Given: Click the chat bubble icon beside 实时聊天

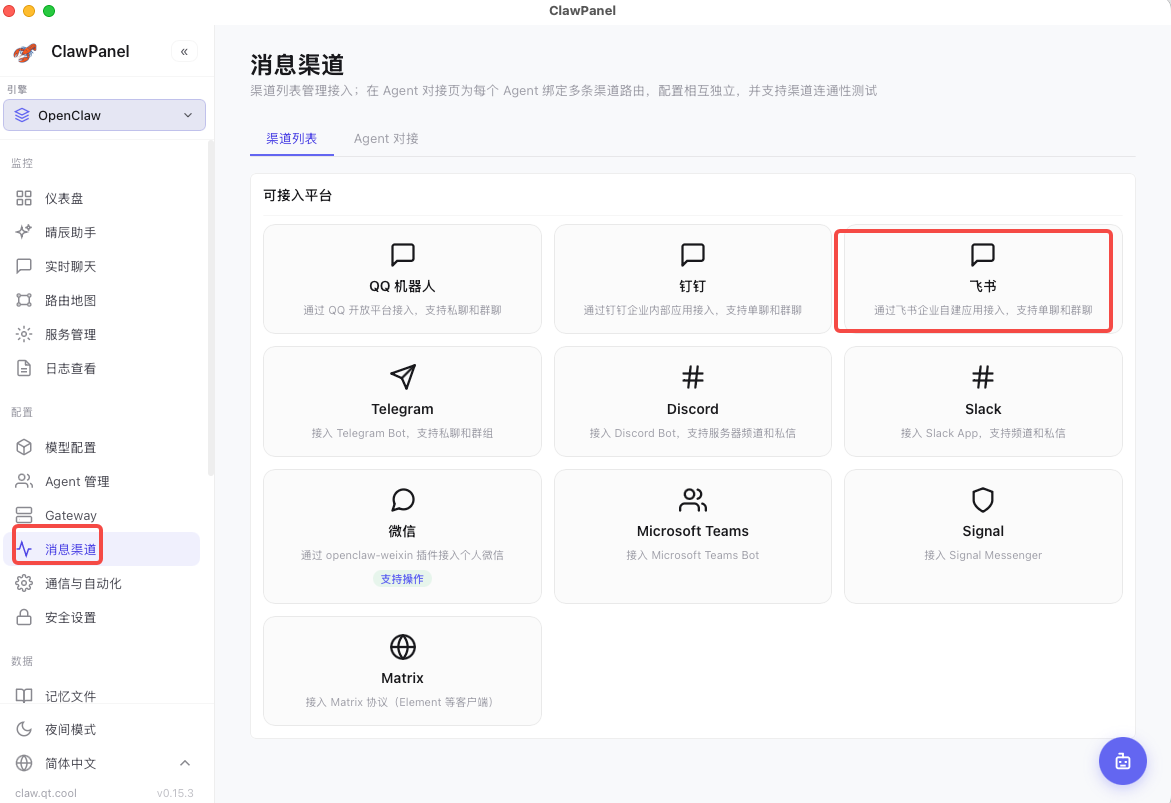Looking at the screenshot, I should (x=24, y=266).
